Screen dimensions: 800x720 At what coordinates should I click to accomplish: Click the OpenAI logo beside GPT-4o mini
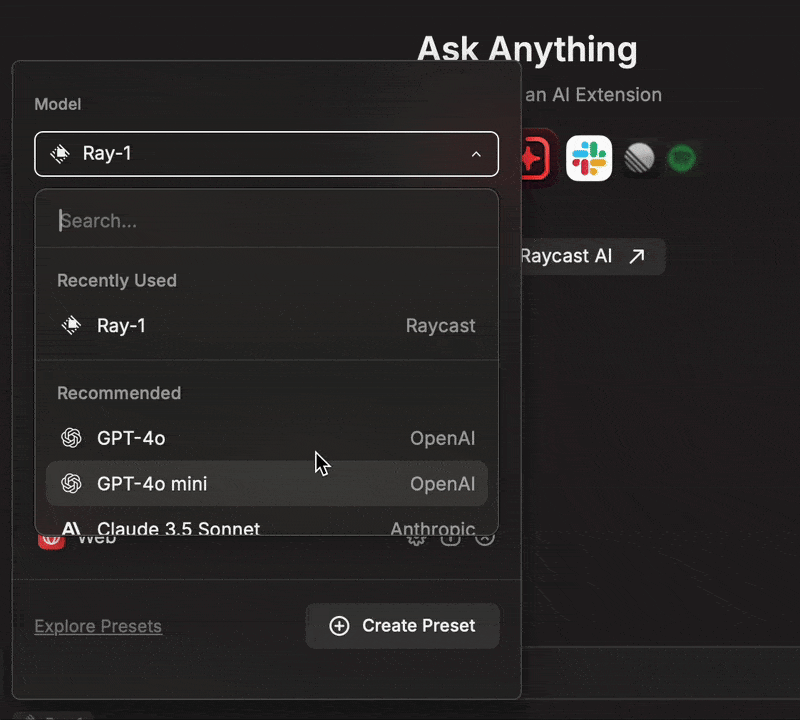71,484
